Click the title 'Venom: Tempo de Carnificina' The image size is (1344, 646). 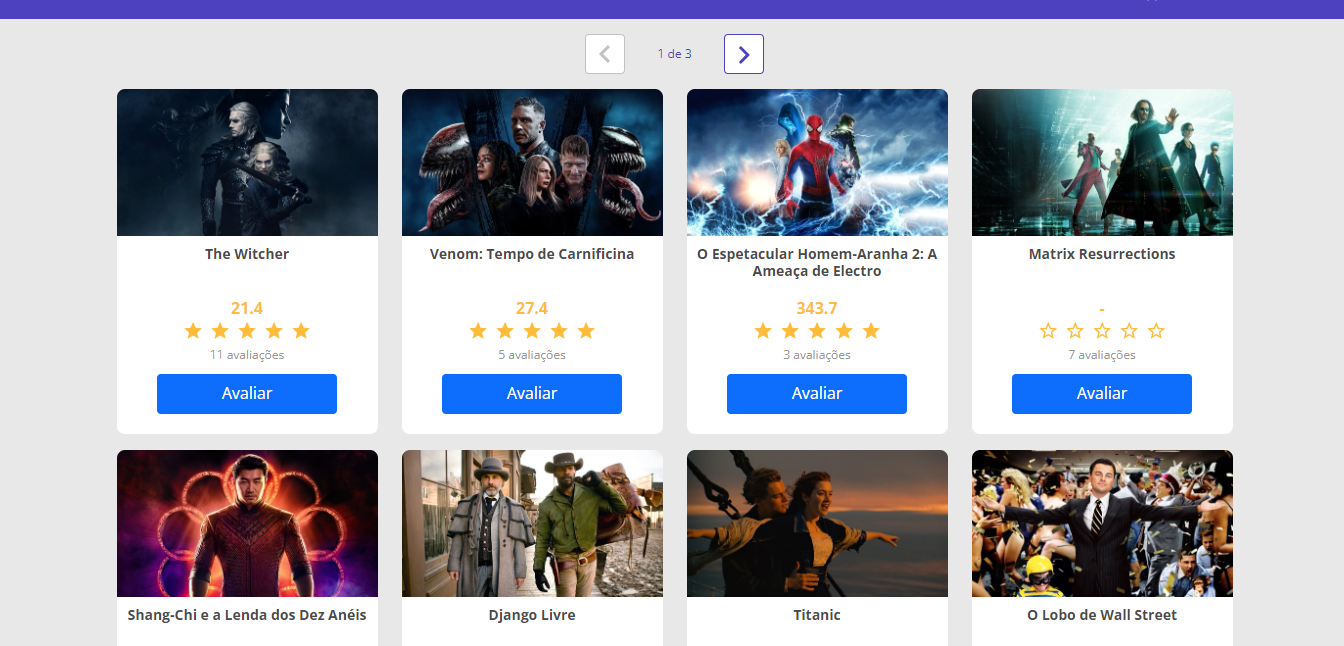[532, 254]
